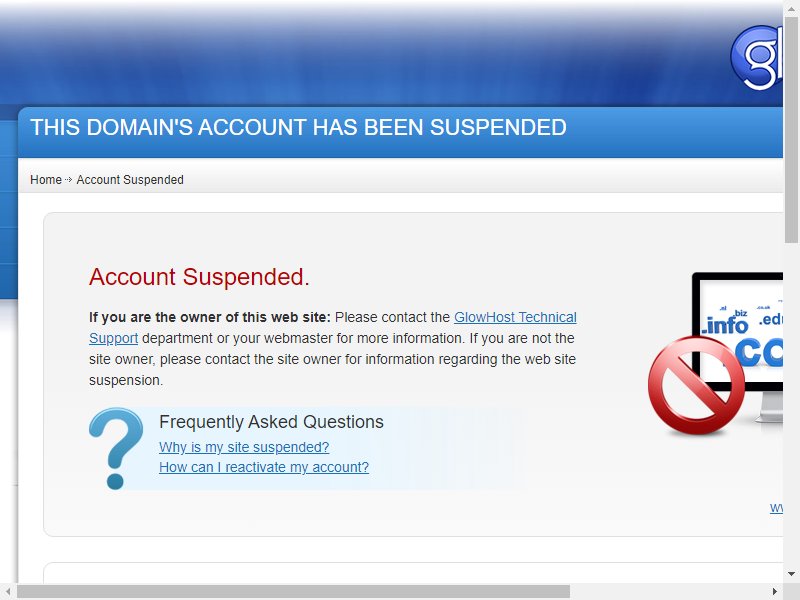Click the red prohibited sign icon
This screenshot has height=600, width=800.
click(x=696, y=386)
